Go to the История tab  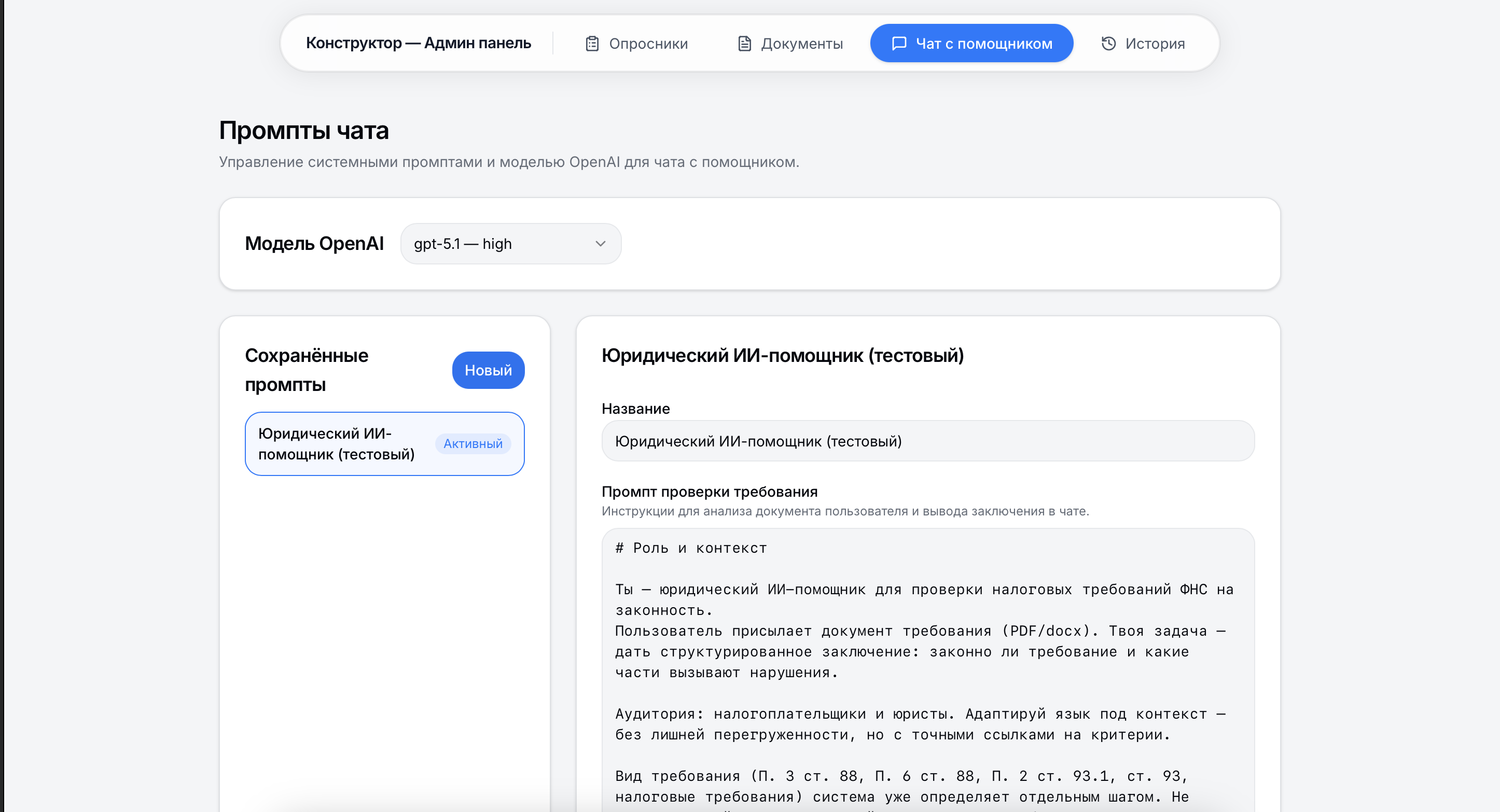pyautogui.click(x=1143, y=44)
